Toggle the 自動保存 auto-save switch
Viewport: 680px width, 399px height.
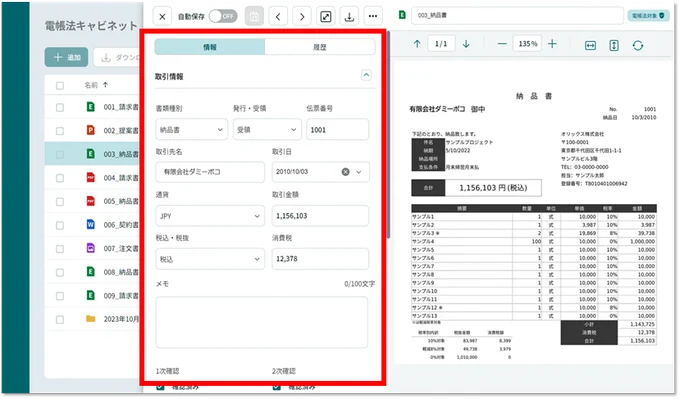click(x=223, y=16)
